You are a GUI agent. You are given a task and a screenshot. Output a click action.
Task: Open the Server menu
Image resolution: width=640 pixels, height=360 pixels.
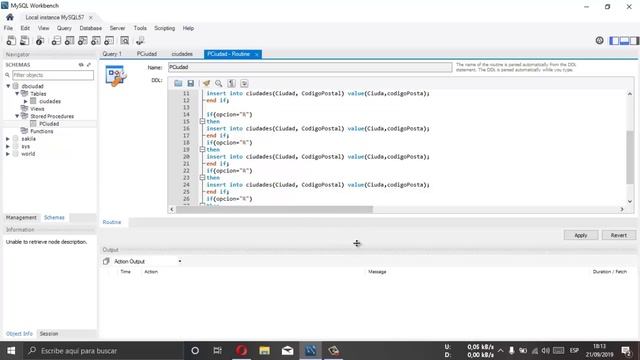pos(117,28)
